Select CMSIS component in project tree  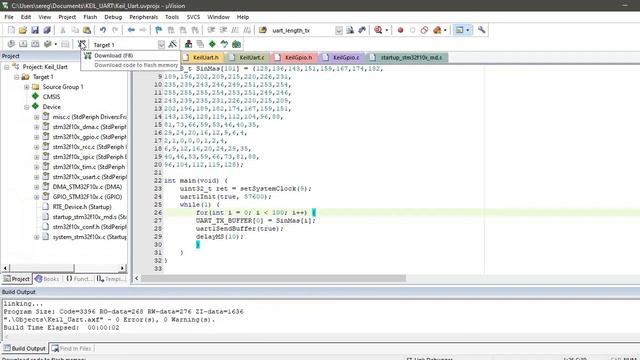51,97
